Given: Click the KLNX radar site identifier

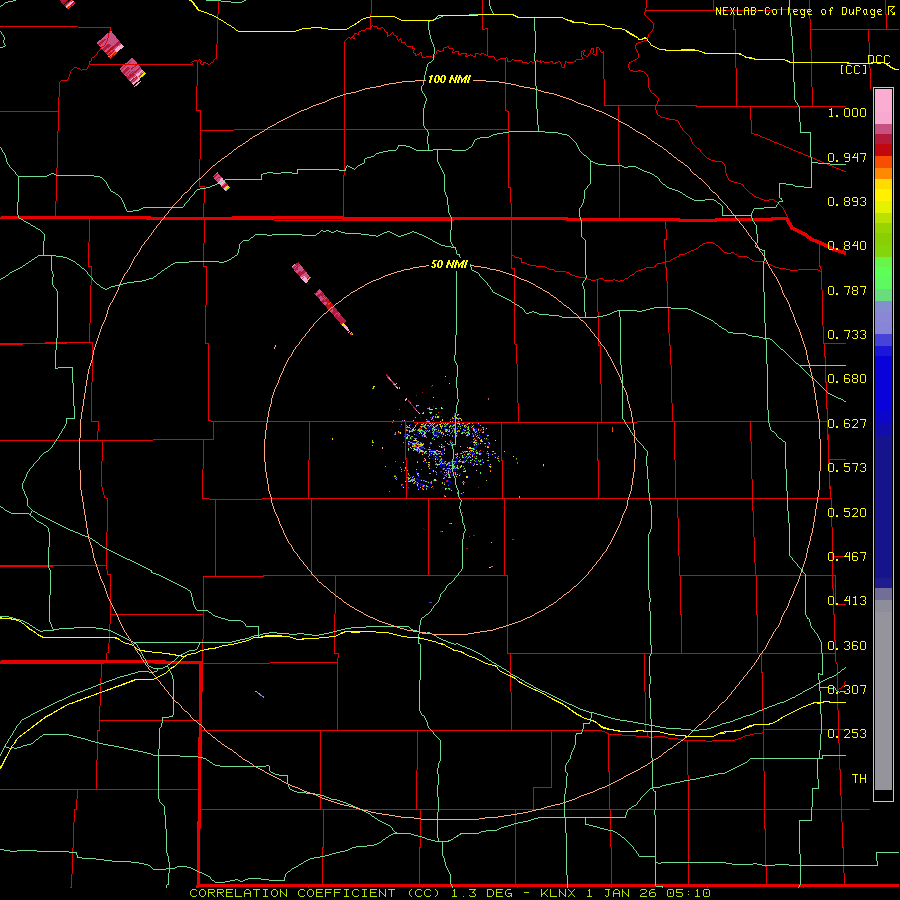Looking at the screenshot, I should [560, 893].
